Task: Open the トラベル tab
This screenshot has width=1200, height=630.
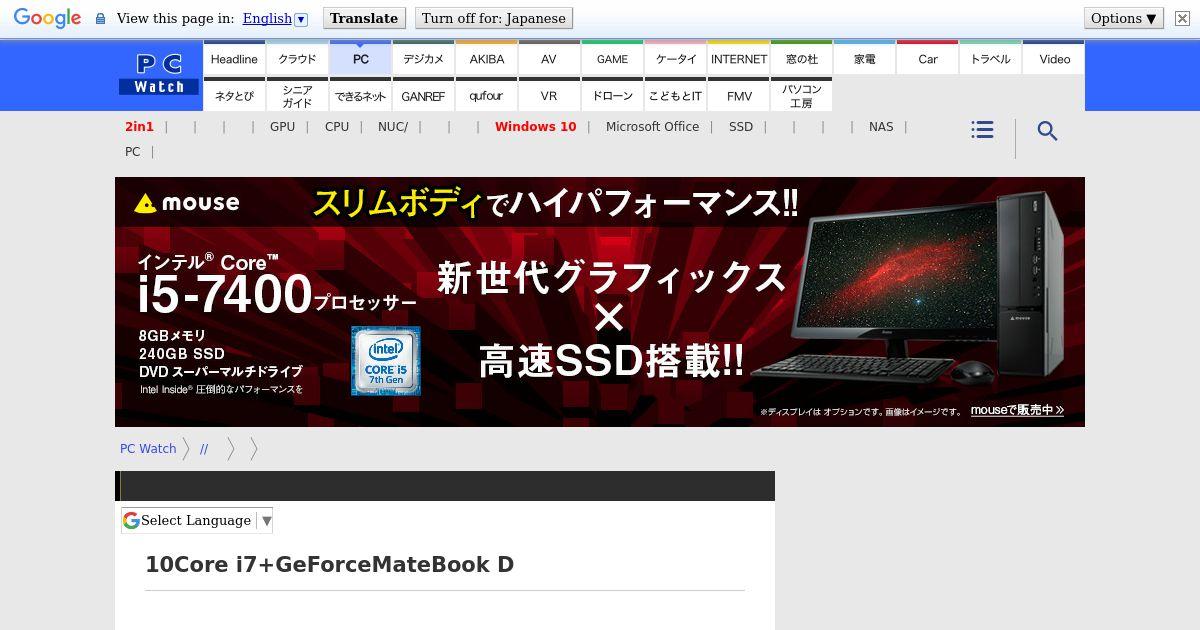Action: click(991, 58)
